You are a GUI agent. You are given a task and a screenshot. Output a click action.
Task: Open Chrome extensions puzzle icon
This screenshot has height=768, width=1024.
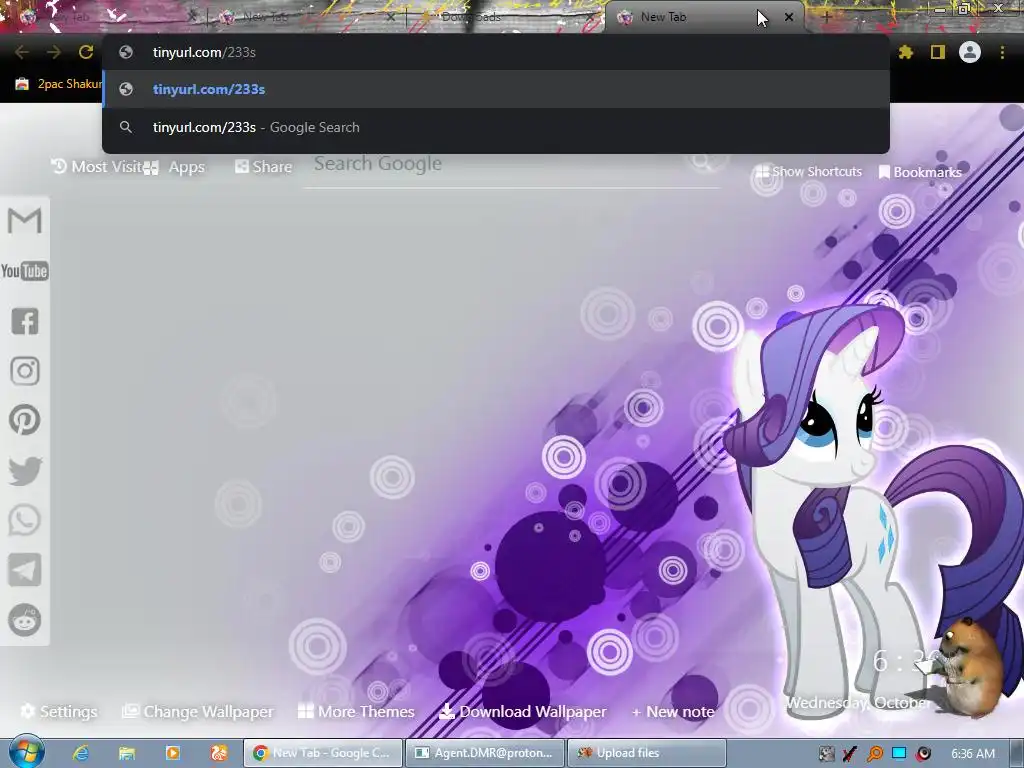coord(905,52)
